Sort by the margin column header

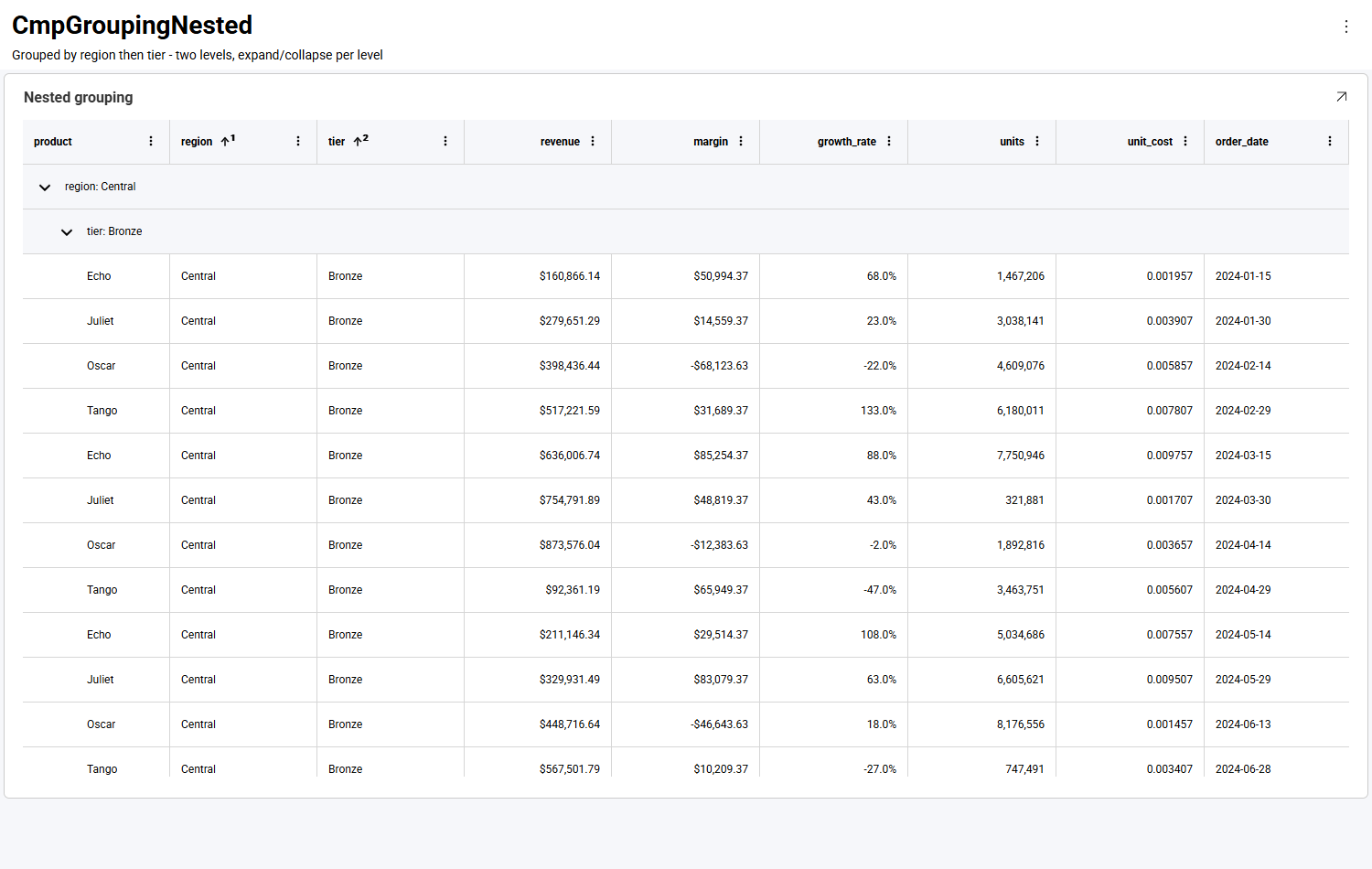[711, 142]
